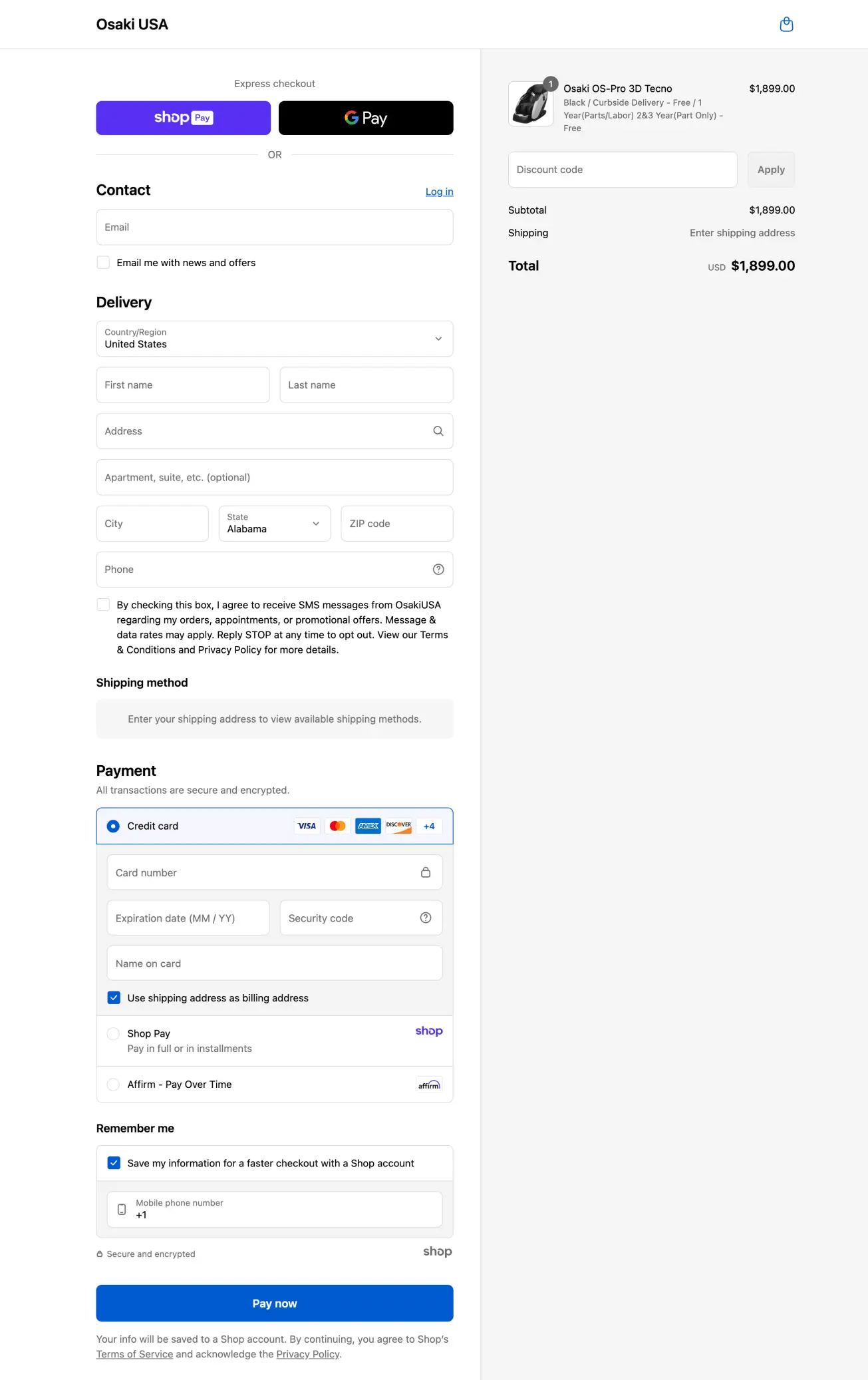Click the Affirm logo icon
This screenshot has width=868, height=1380.
click(429, 1085)
